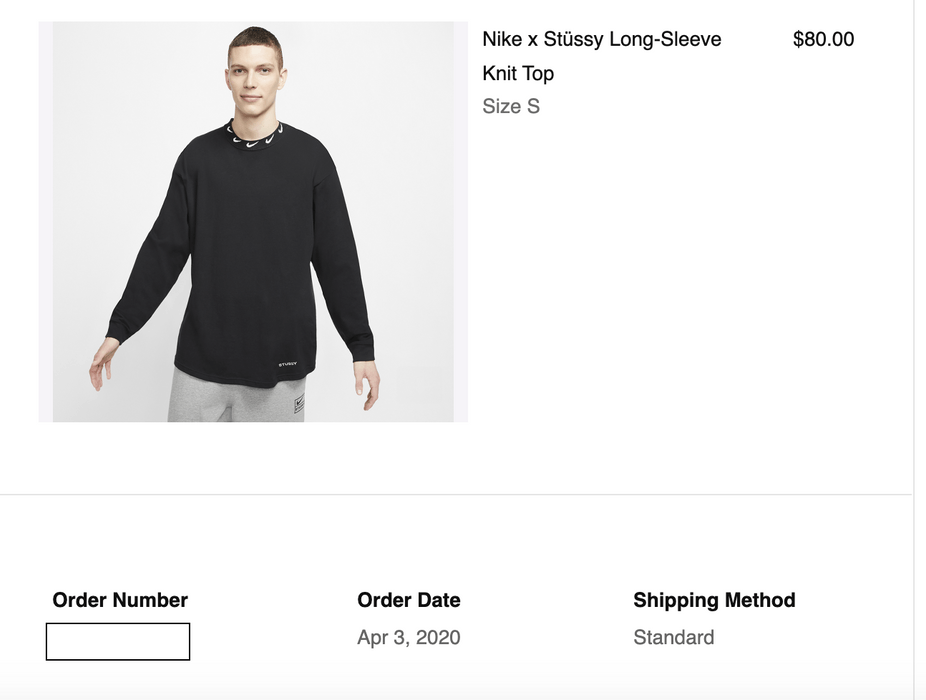Click the vertical border at right edge
The image size is (926, 700).
click(913, 300)
